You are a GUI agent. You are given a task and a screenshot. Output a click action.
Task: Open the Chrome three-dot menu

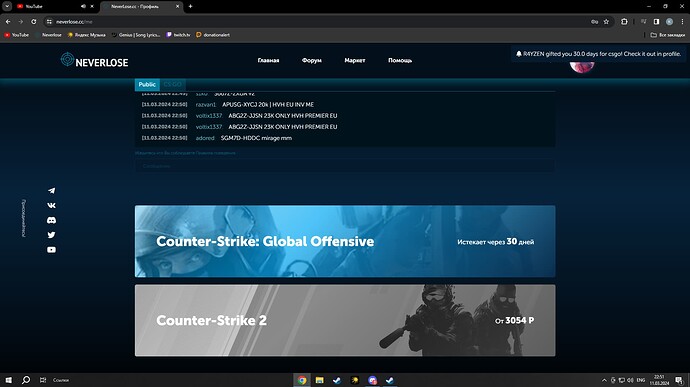click(683, 22)
